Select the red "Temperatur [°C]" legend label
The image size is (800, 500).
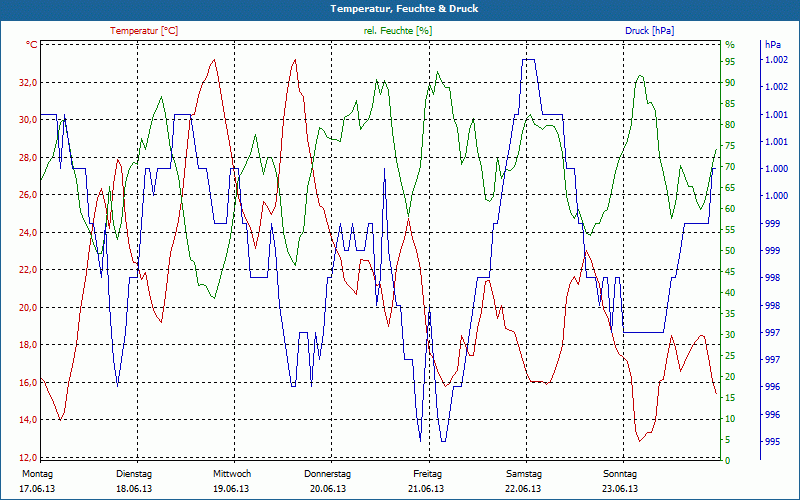point(144,31)
